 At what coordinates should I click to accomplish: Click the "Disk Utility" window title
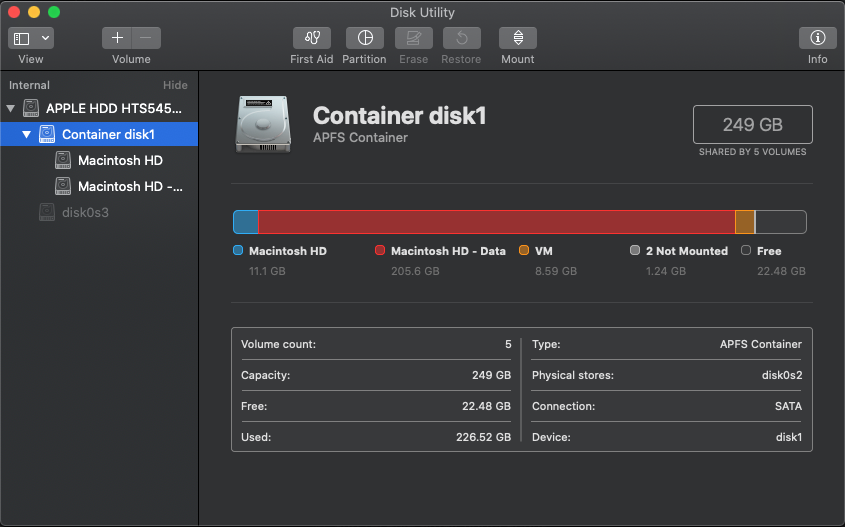click(422, 12)
